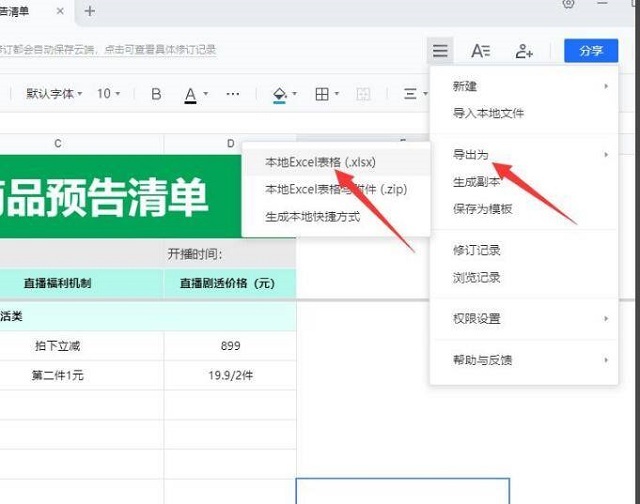The width and height of the screenshot is (640, 504).
Task: Click the blue 分享 share button
Action: click(x=591, y=51)
